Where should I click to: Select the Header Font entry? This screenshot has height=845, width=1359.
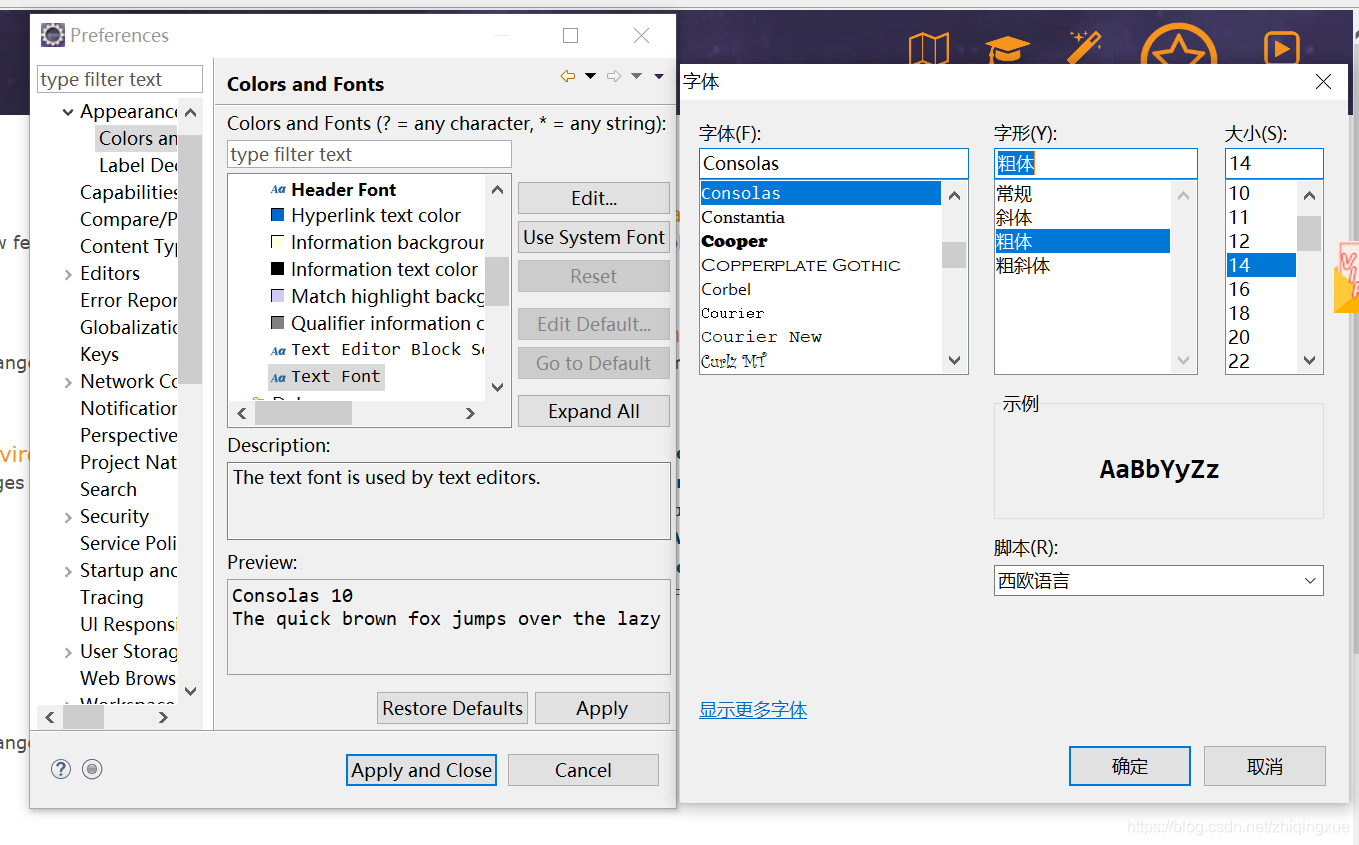(x=334, y=189)
